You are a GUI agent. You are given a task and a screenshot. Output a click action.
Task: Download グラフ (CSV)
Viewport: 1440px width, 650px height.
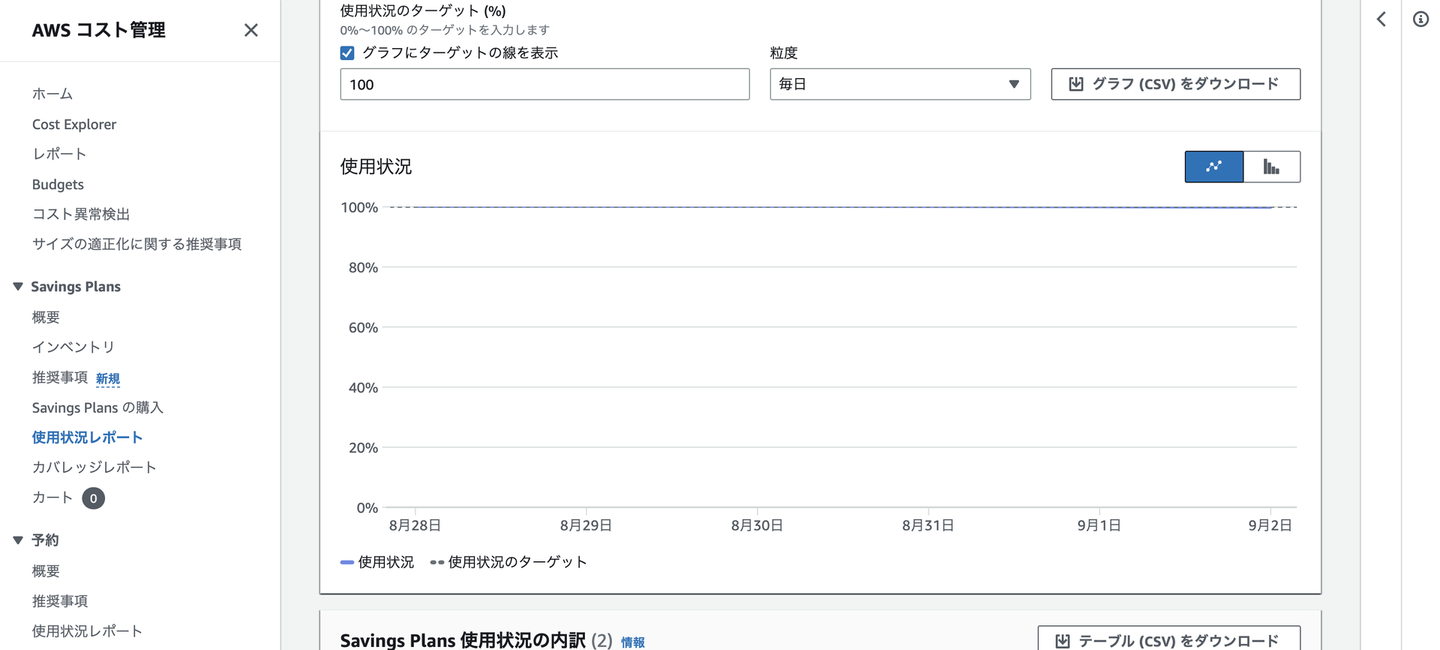point(1176,84)
